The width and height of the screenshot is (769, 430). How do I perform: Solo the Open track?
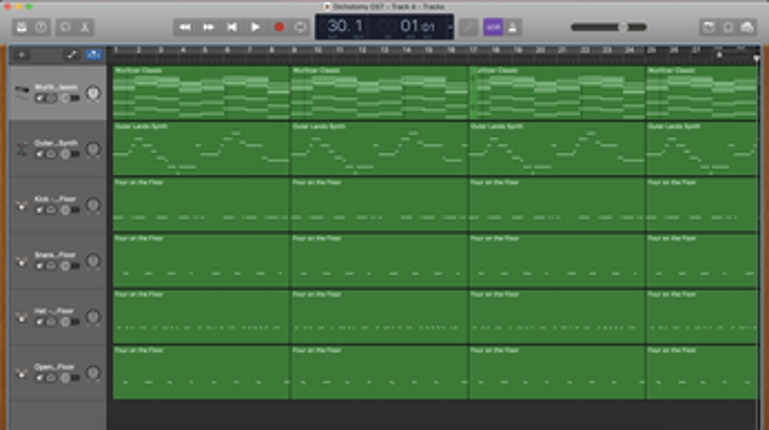click(x=51, y=378)
